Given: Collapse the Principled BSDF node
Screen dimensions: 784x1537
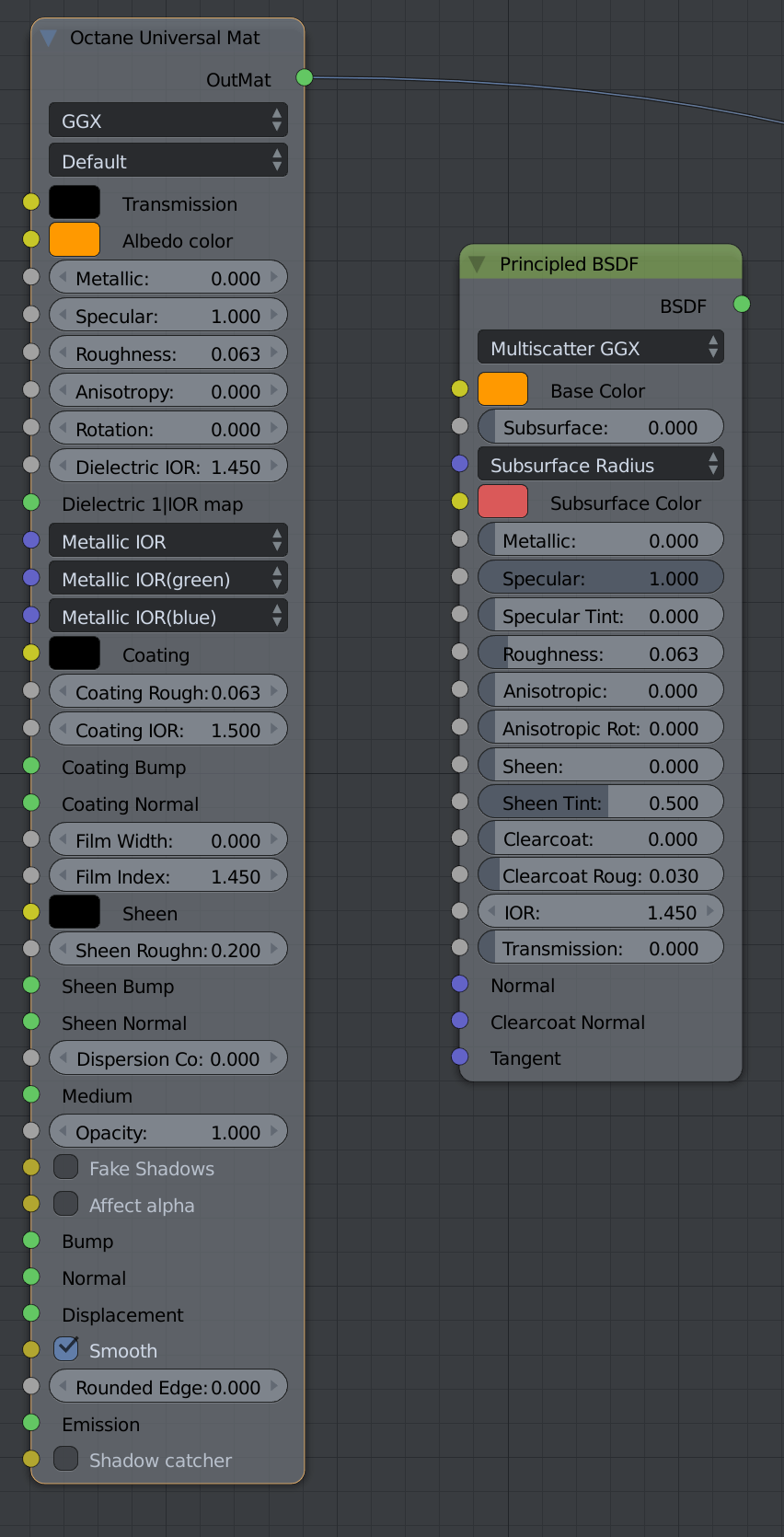Looking at the screenshot, I should [477, 264].
